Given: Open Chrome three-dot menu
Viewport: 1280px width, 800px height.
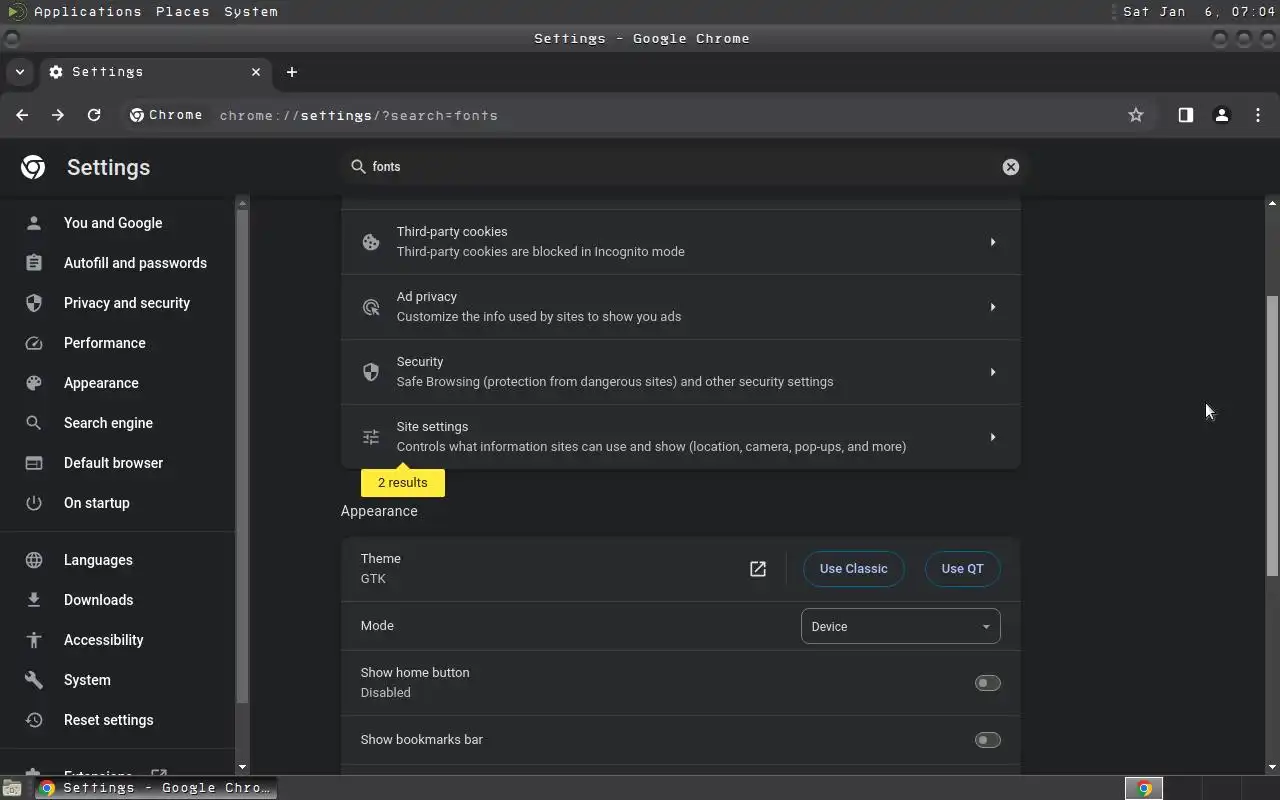Looking at the screenshot, I should pyautogui.click(x=1258, y=115).
